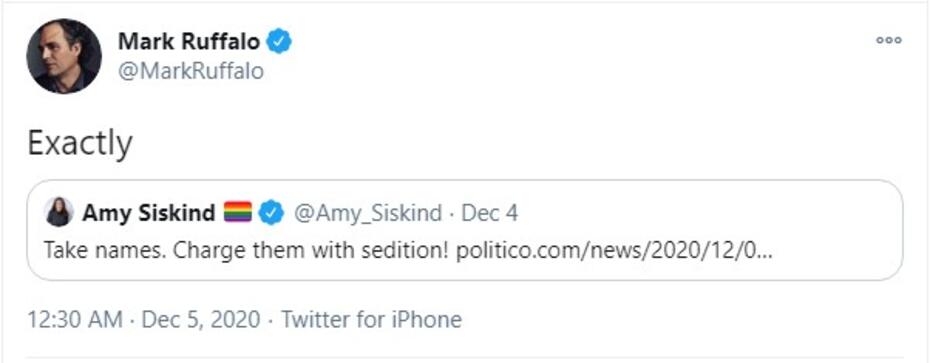Click the Dec 4 date of quoted tweet
Screen dimensions: 930x363
[x=489, y=213]
